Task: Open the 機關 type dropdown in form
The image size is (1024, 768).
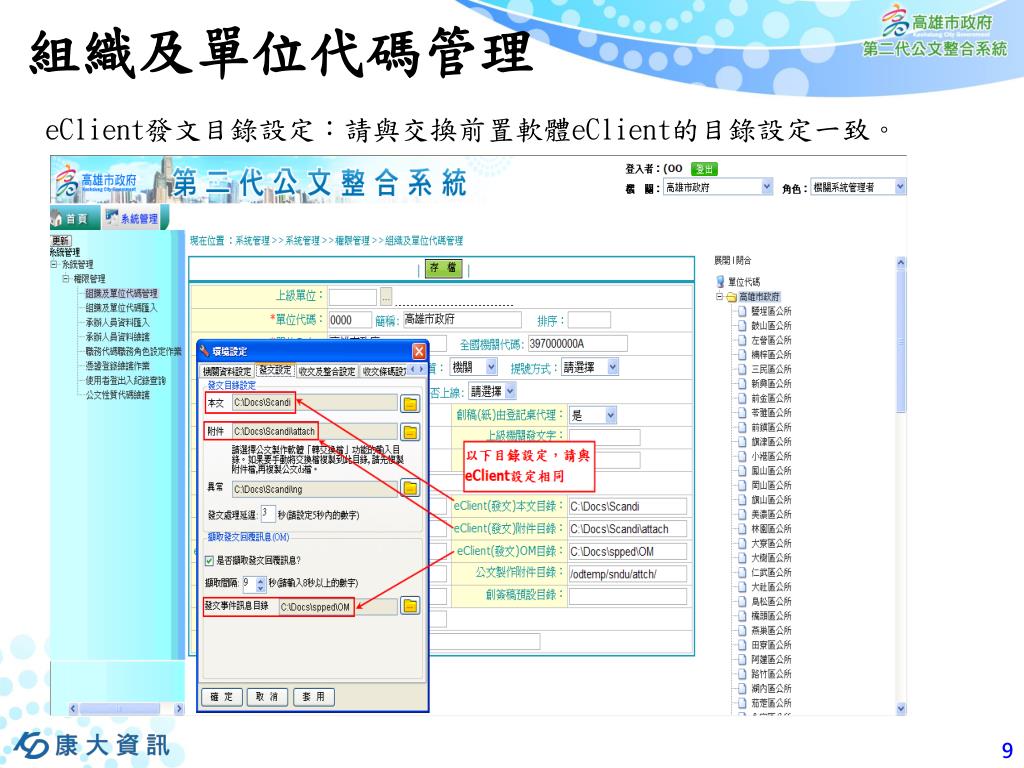Action: (x=492, y=368)
